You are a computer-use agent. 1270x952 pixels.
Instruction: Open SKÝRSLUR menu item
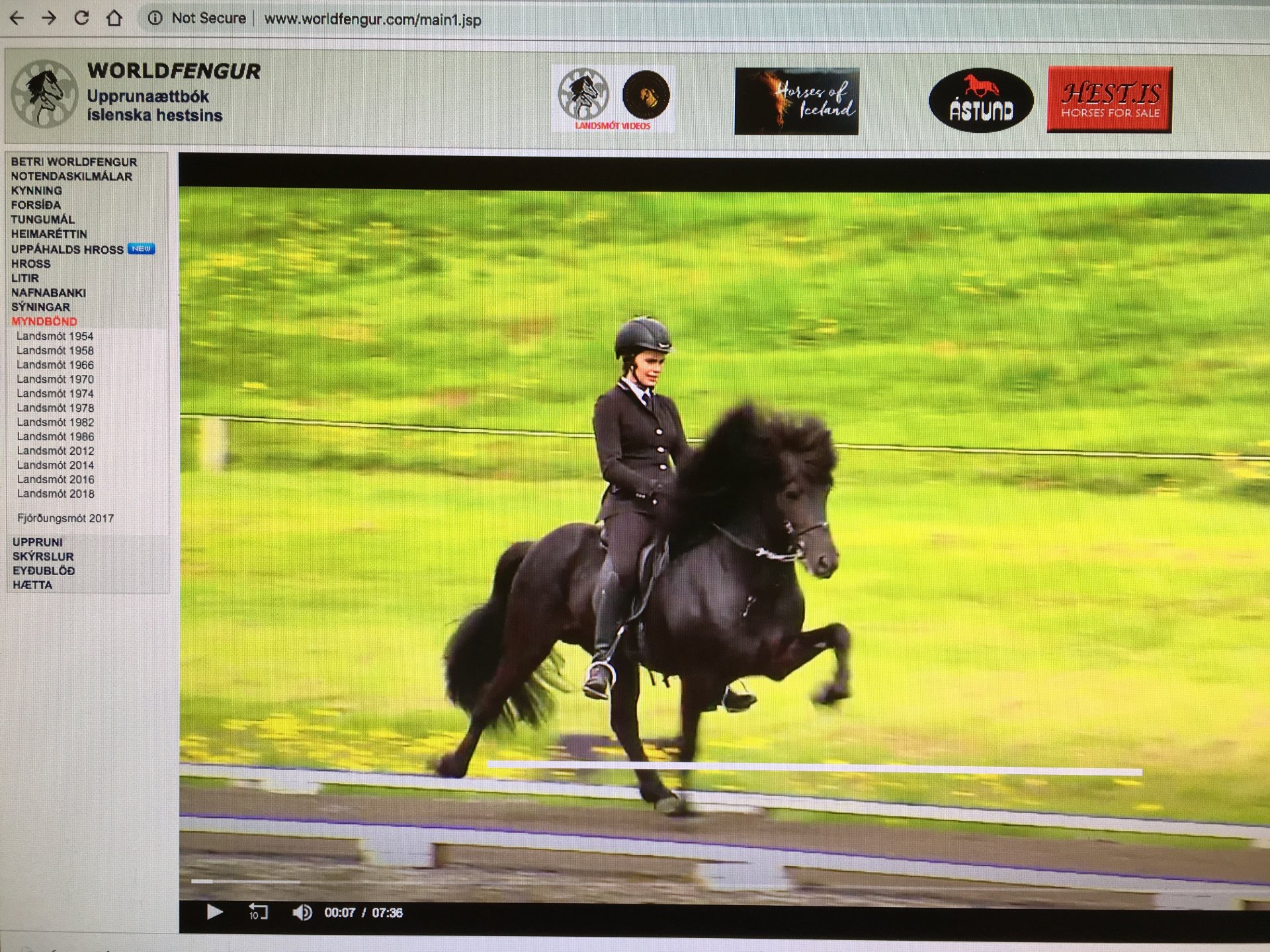coord(43,557)
